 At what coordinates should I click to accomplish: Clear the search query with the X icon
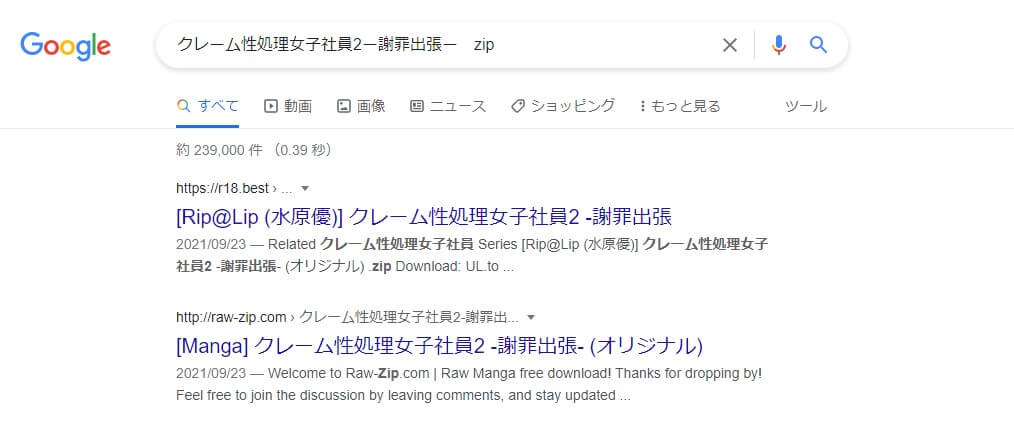(x=729, y=45)
